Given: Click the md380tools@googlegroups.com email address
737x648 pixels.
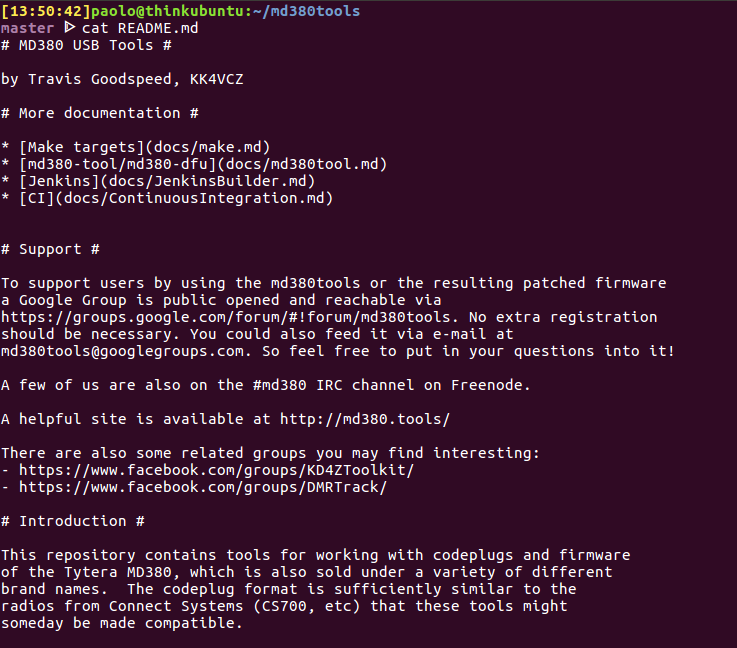Looking at the screenshot, I should click(122, 351).
